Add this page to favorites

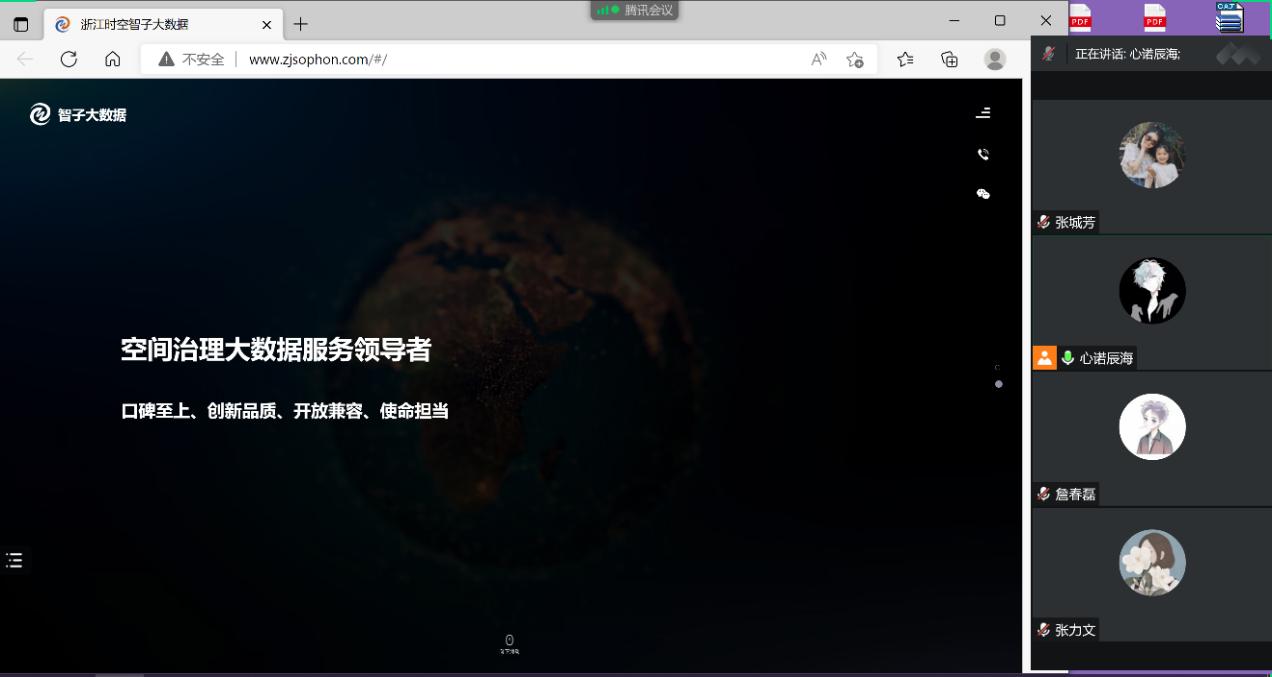tap(855, 59)
